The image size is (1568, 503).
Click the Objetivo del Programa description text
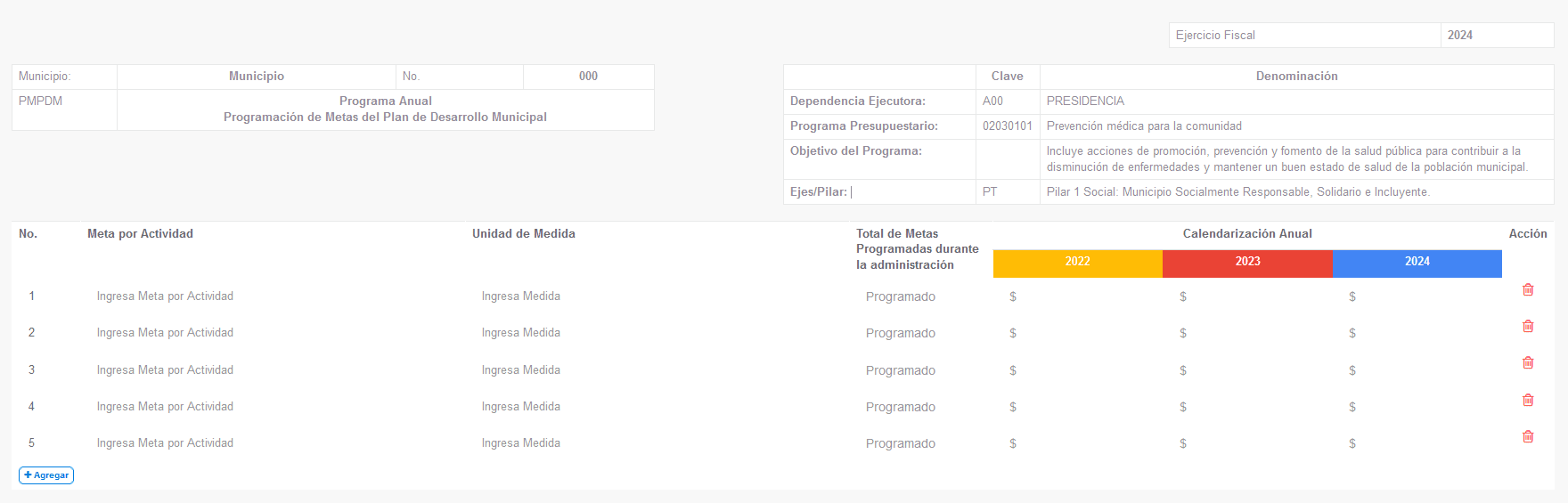pos(1287,159)
